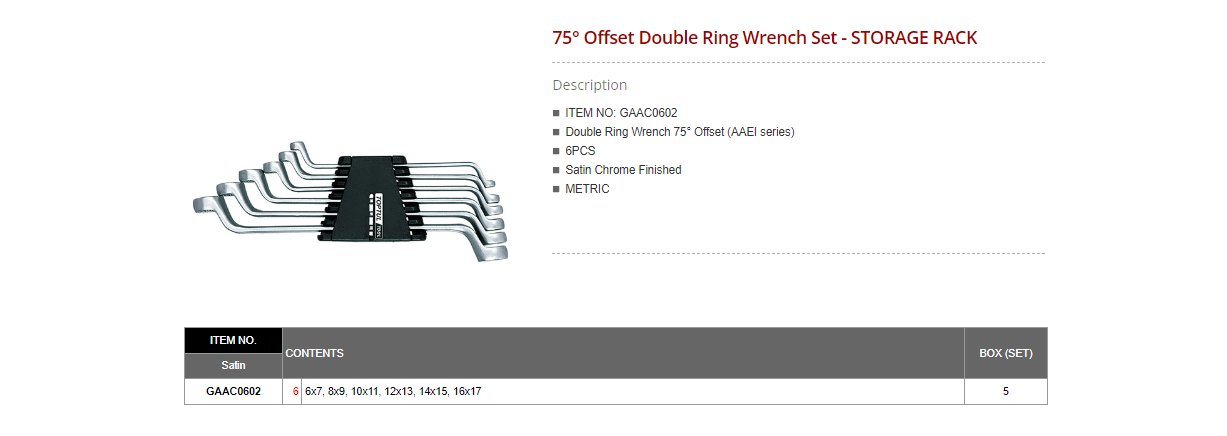Screen dimensions: 1227x436
Task: Select the GAAC0602 item number cell
Action: [233, 391]
